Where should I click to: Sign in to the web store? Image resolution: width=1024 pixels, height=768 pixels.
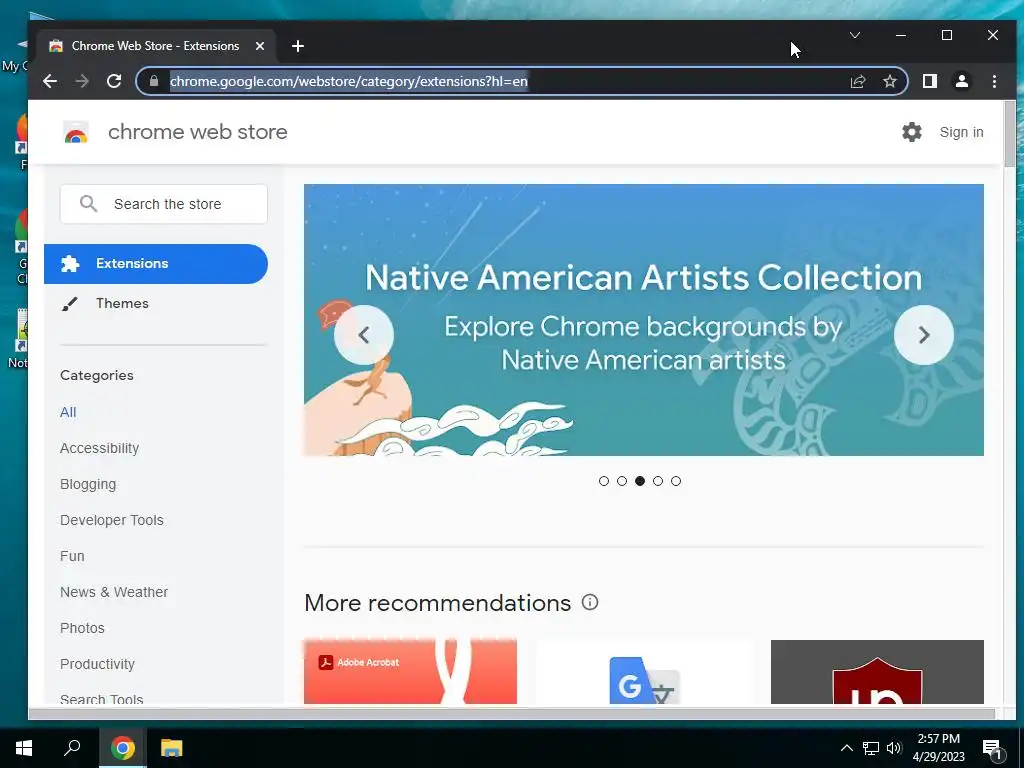pos(961,132)
